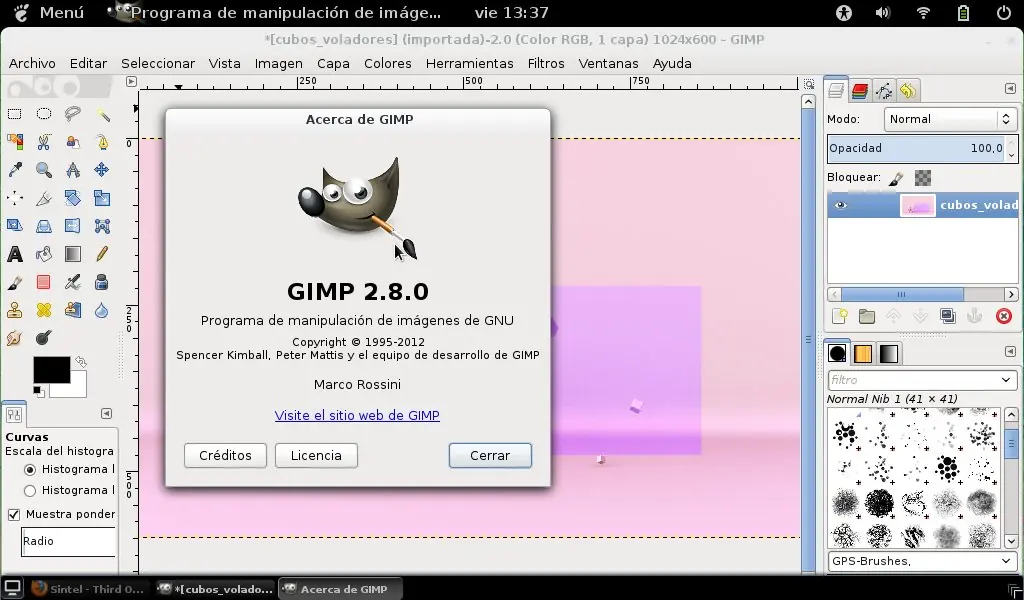This screenshot has height=600, width=1024.
Task: Expand the brush filtro dropdown arrow
Action: pos(1006,380)
